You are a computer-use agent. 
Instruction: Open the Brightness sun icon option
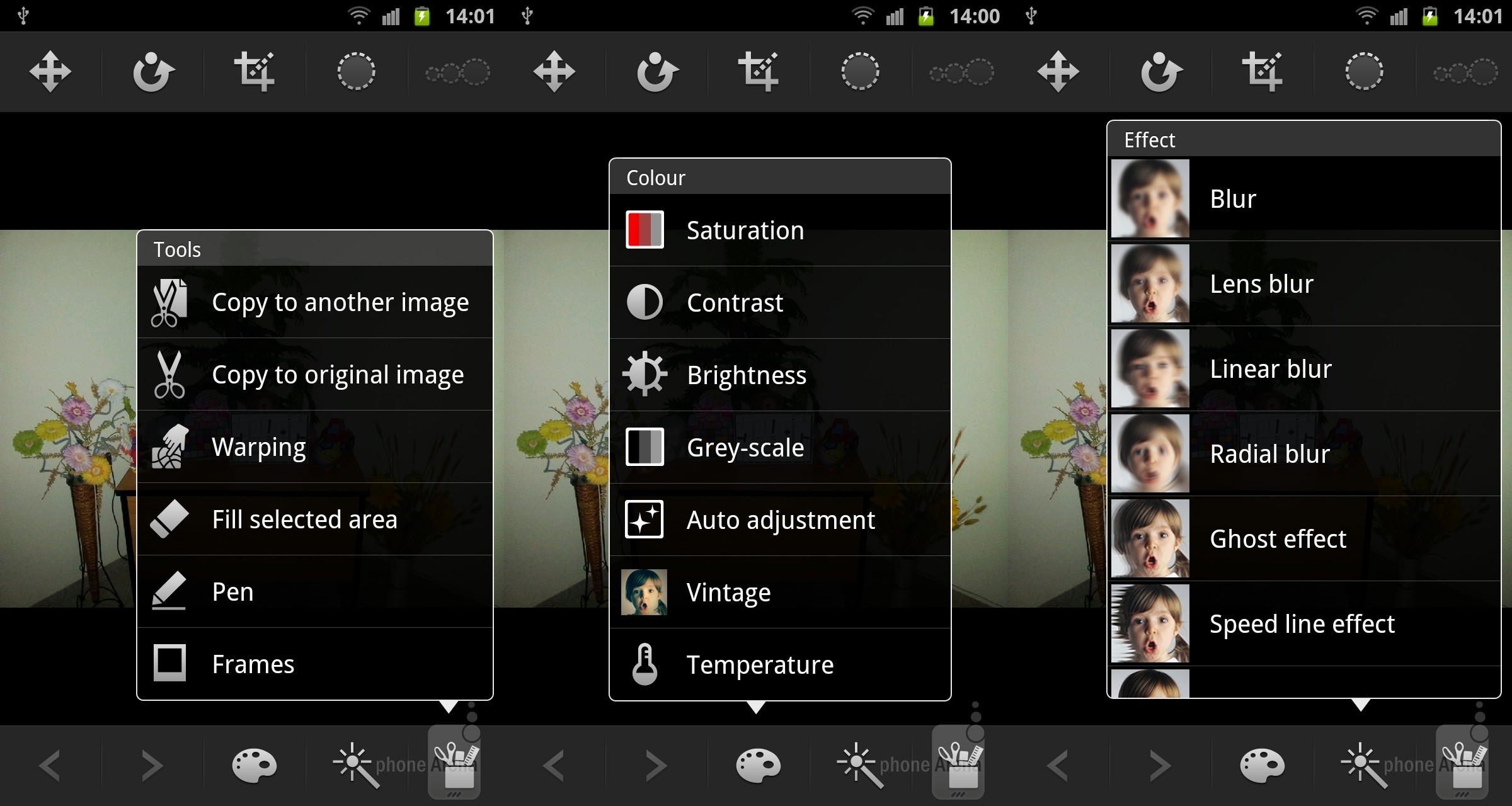click(644, 375)
